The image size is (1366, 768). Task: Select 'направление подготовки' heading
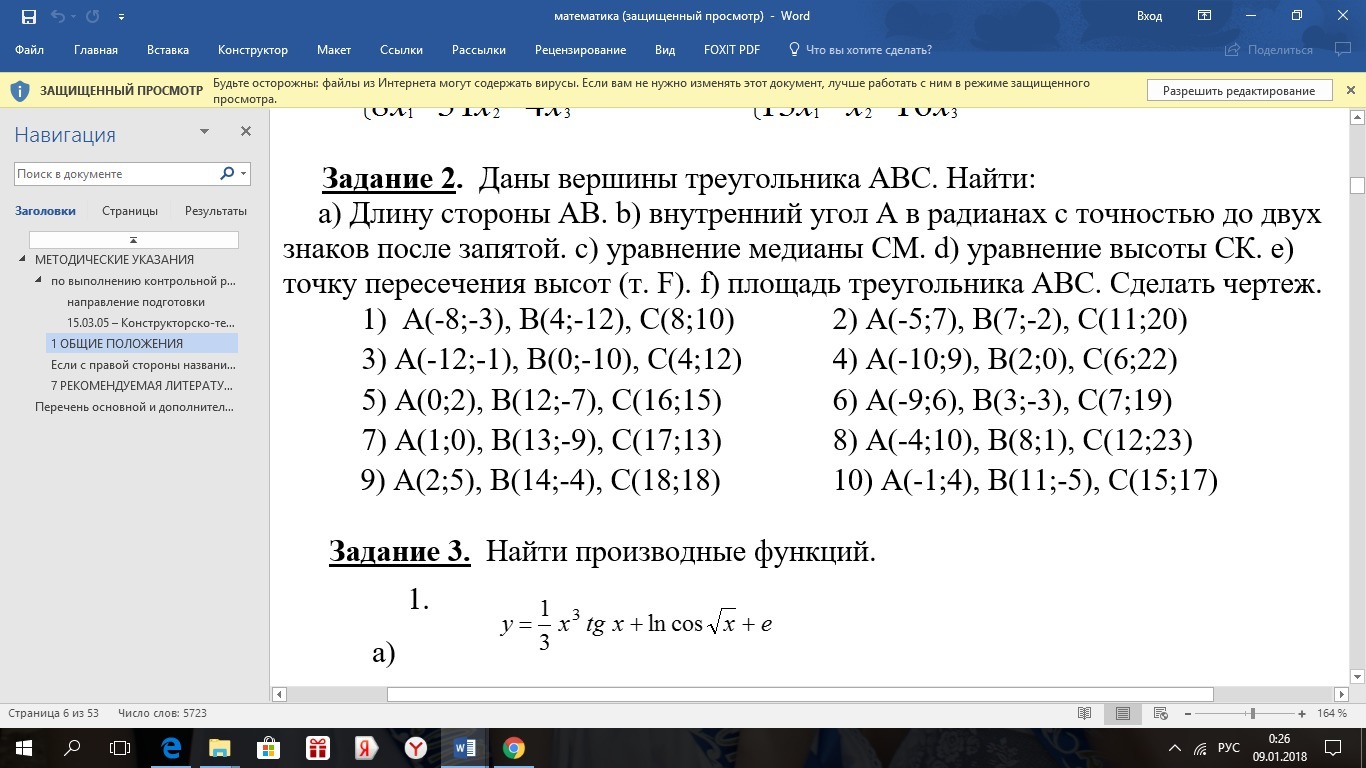pos(136,302)
